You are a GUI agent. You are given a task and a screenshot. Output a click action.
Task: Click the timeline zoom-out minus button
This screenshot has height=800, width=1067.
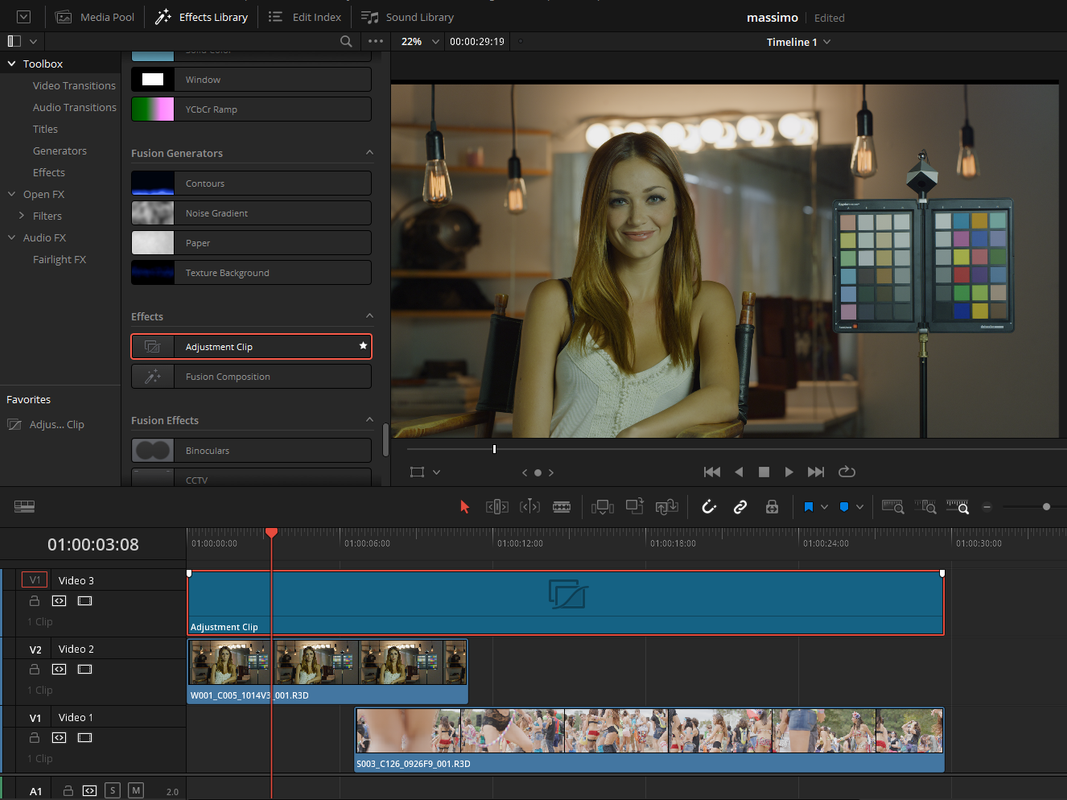click(x=987, y=507)
